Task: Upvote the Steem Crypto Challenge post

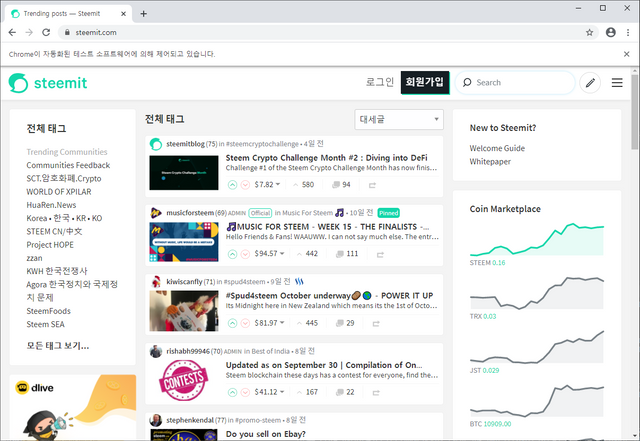Action: tap(232, 185)
